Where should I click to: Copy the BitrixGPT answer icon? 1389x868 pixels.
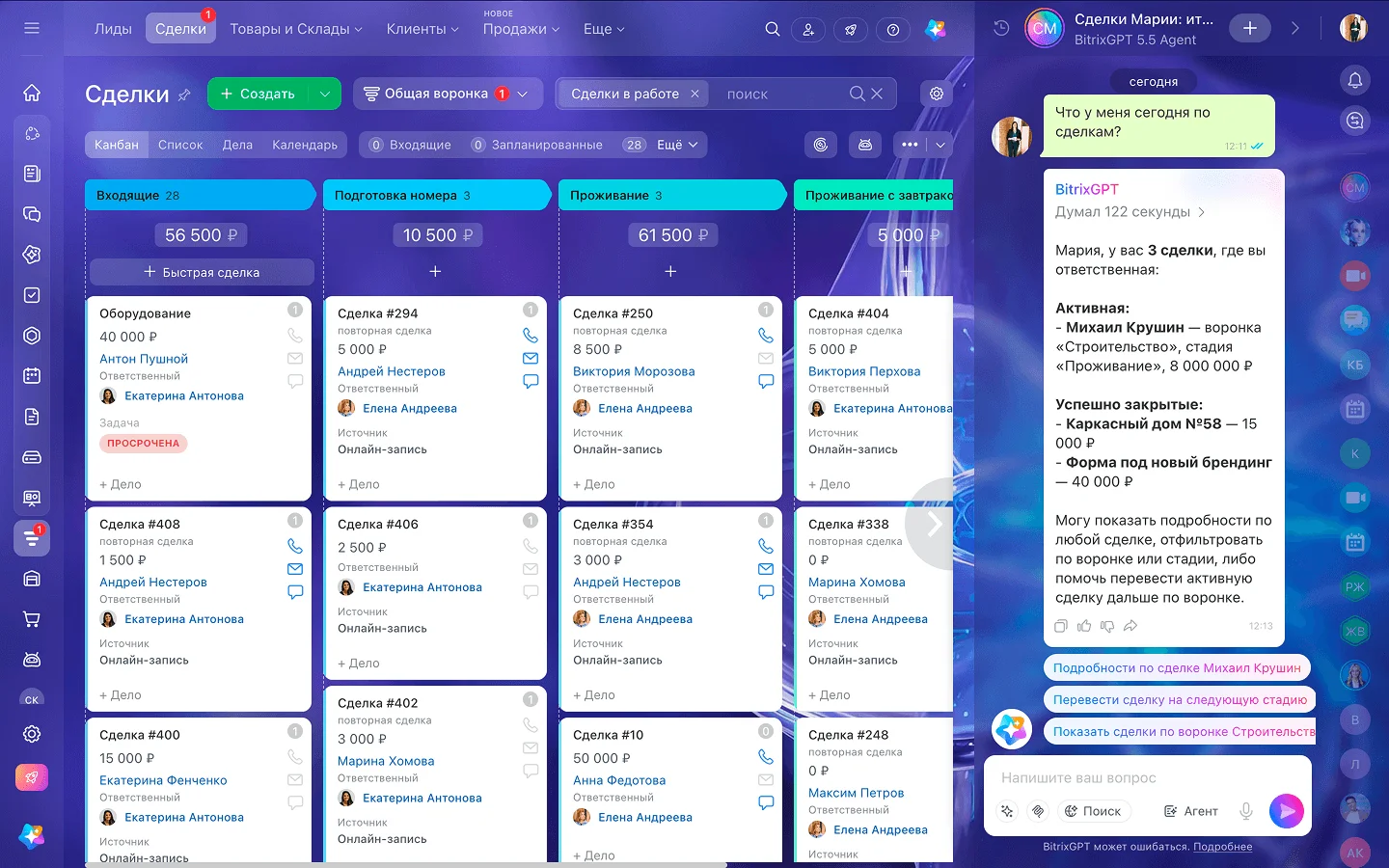(1061, 626)
